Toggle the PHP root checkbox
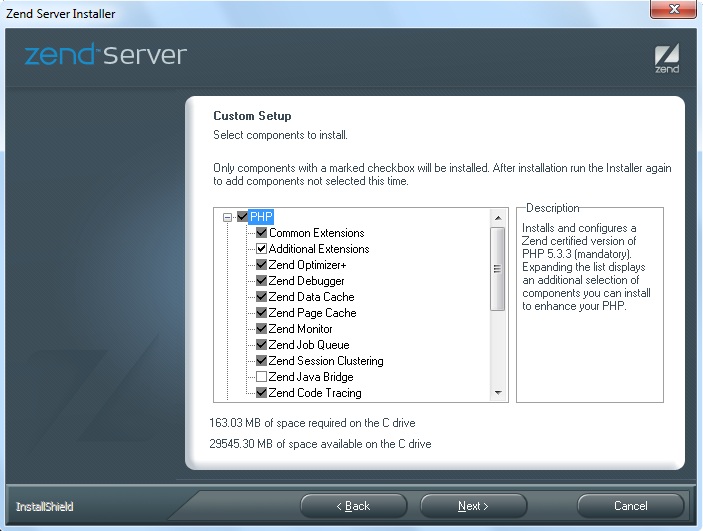 [243, 217]
